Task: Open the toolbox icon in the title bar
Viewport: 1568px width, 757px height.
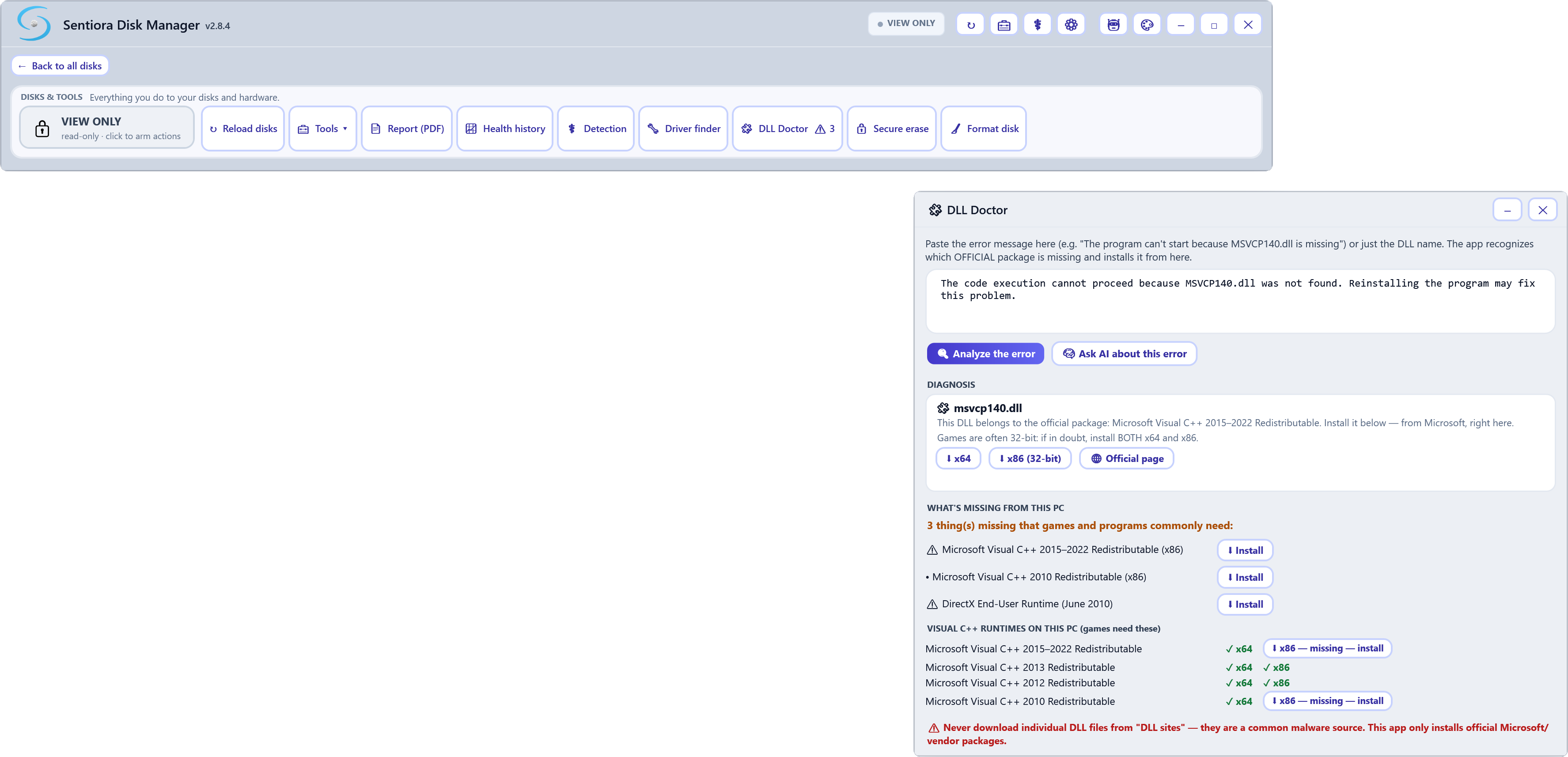Action: coord(1004,25)
